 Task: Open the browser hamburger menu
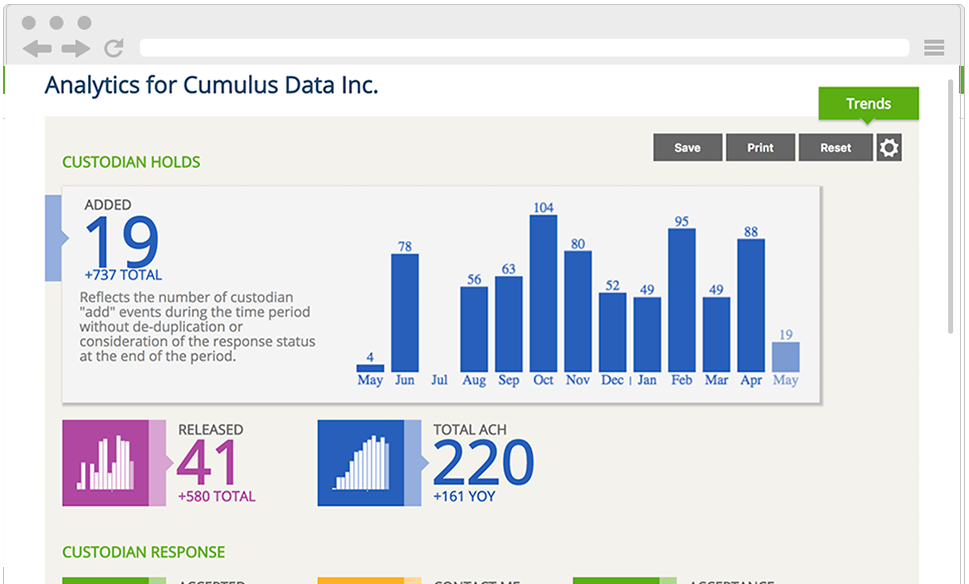point(934,48)
